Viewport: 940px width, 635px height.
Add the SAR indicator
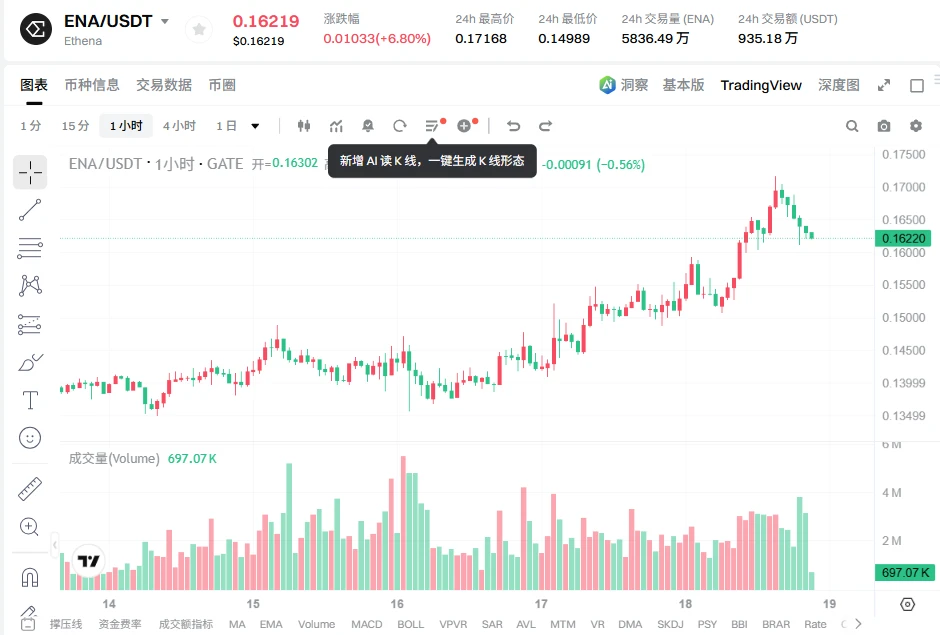coord(492,624)
